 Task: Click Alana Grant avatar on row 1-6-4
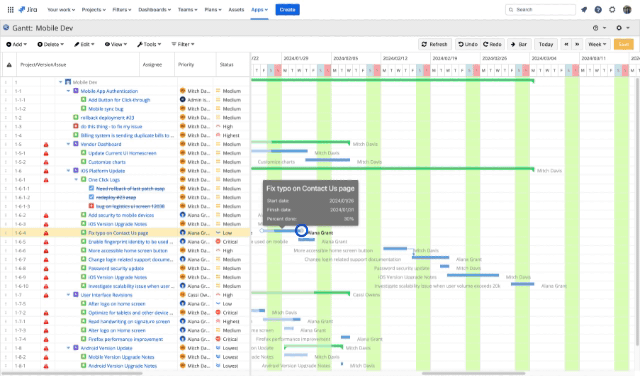183,233
